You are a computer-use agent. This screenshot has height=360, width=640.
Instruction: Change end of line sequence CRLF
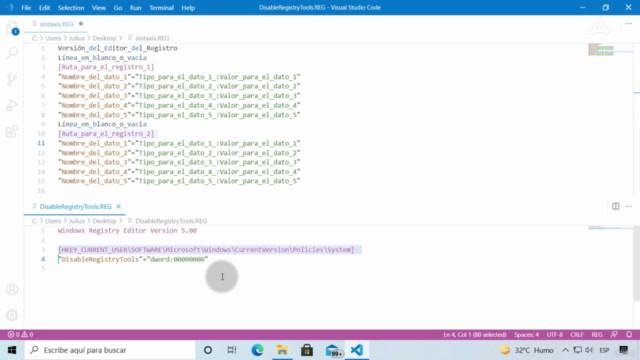(577, 334)
